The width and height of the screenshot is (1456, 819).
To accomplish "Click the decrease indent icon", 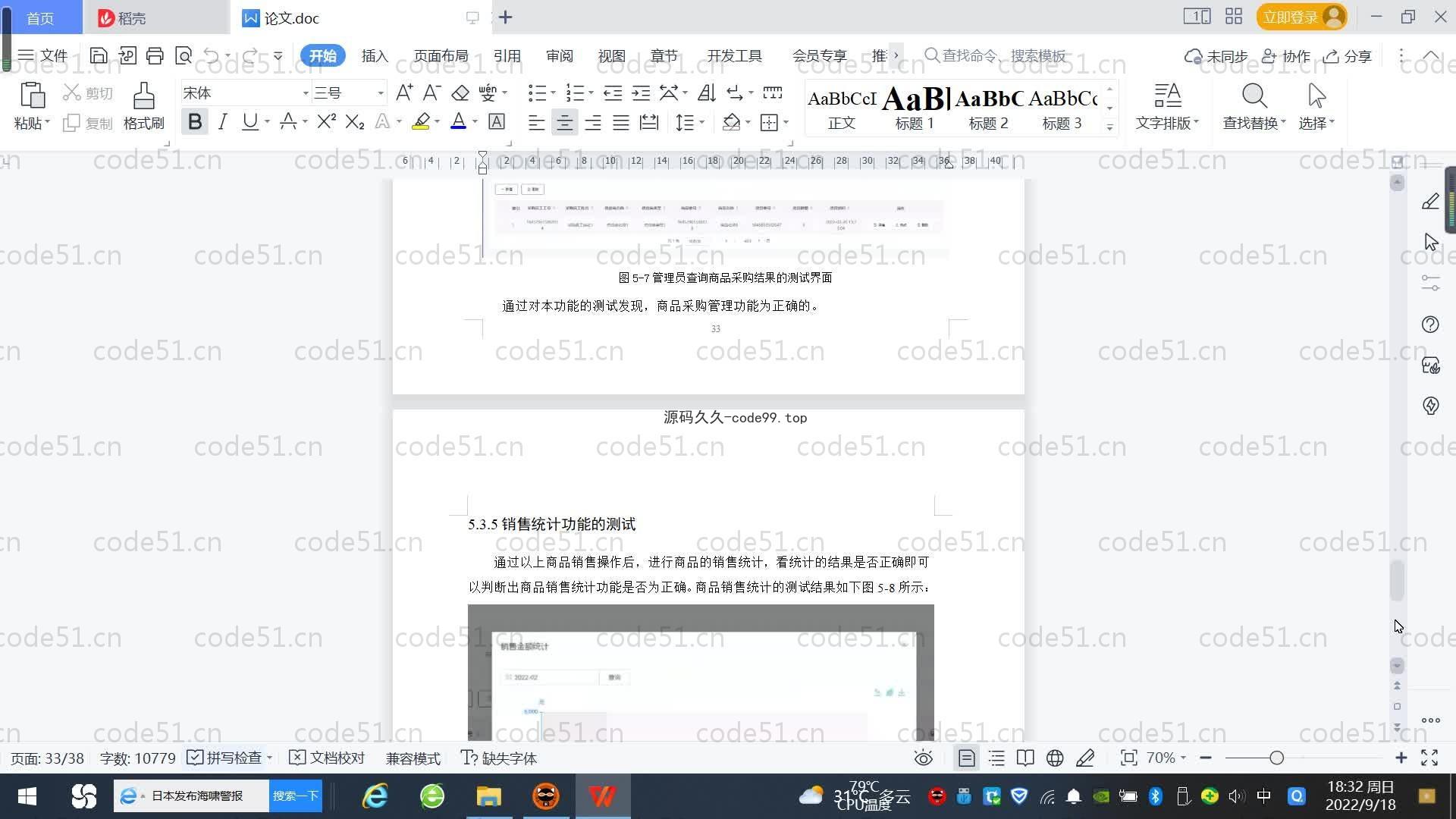I will point(613,93).
